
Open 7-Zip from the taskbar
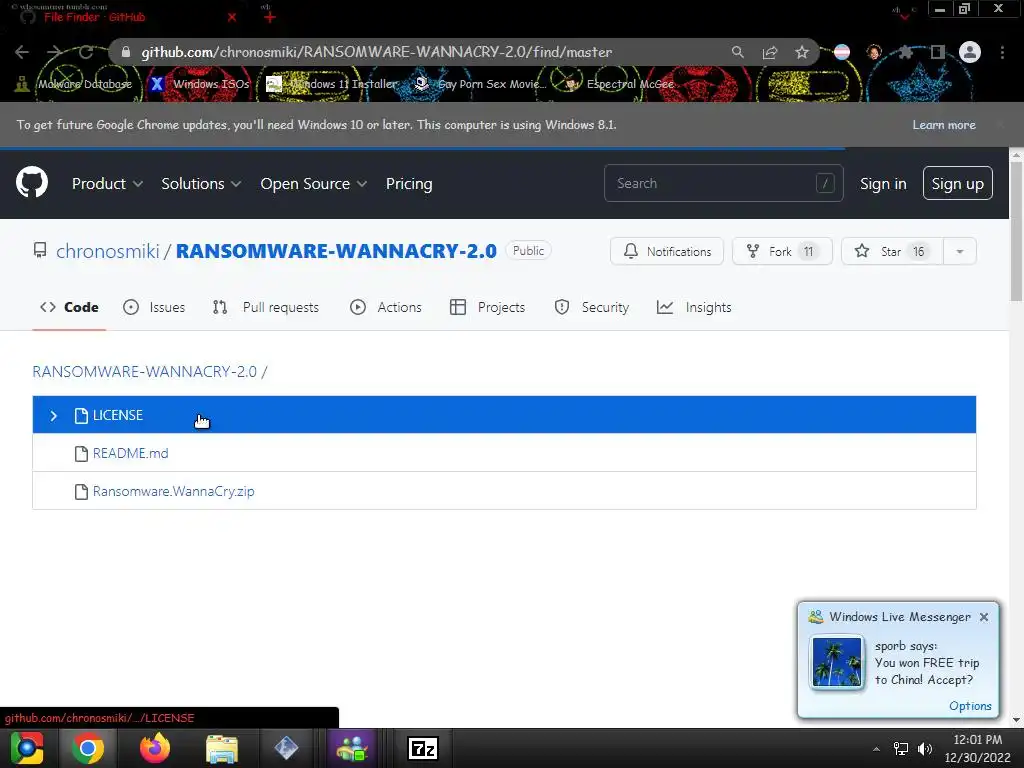[x=423, y=748]
